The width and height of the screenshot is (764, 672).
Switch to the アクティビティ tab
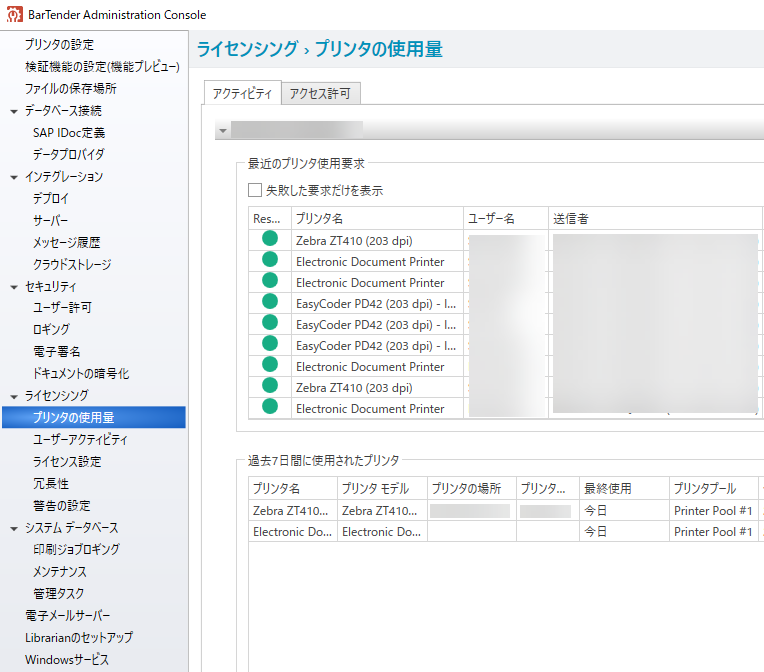(242, 93)
